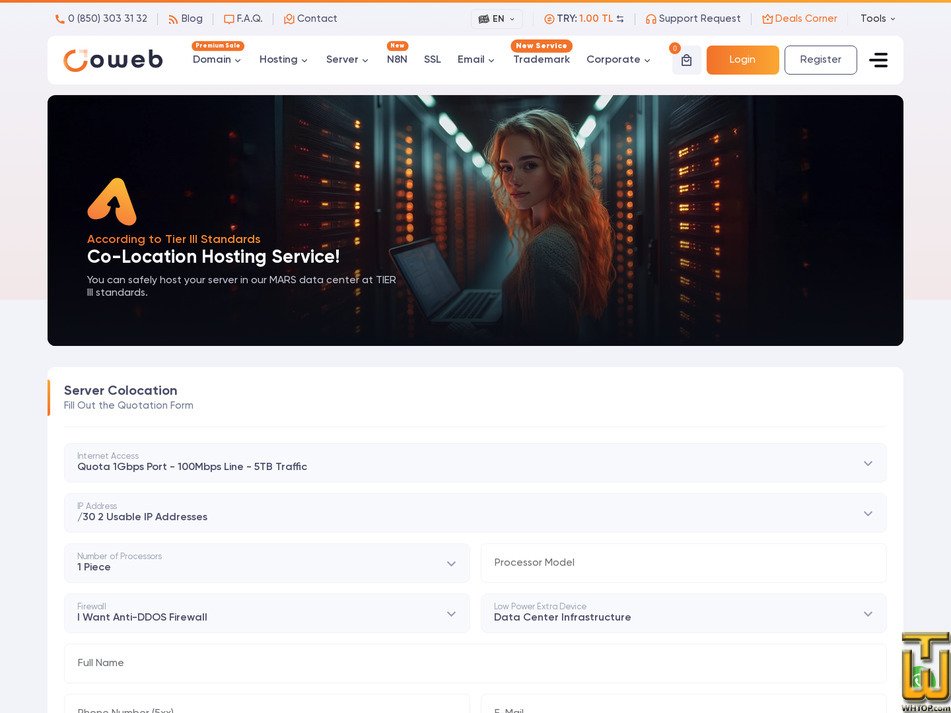Click the Coweb logo
The image size is (951, 713).
(112, 59)
